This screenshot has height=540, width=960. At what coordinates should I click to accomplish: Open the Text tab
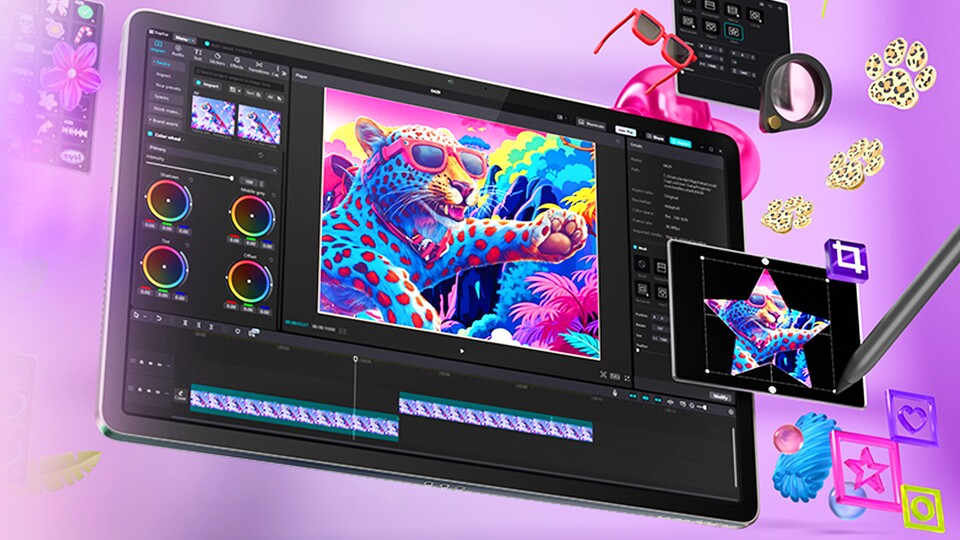point(198,55)
